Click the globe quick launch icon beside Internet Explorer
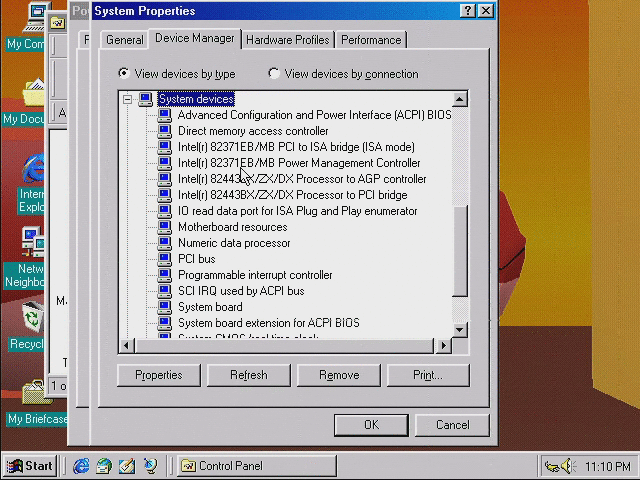The width and height of the screenshot is (640, 480). (104, 466)
